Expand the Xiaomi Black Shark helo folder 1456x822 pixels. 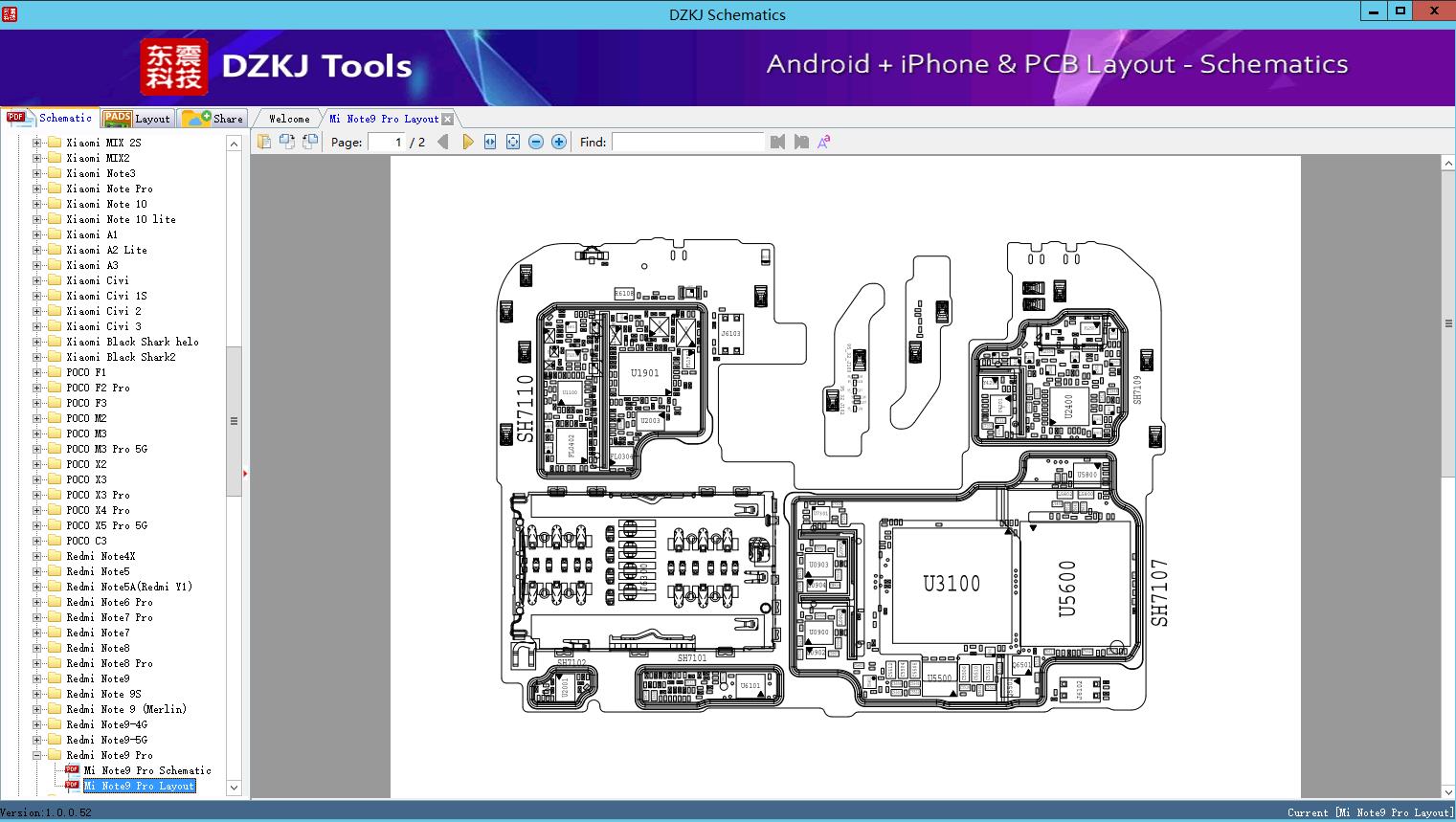tap(37, 342)
